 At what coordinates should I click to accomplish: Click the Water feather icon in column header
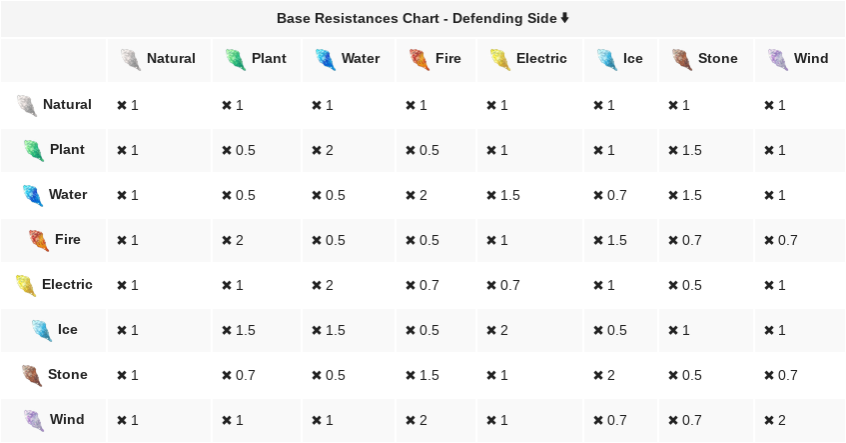click(x=324, y=59)
